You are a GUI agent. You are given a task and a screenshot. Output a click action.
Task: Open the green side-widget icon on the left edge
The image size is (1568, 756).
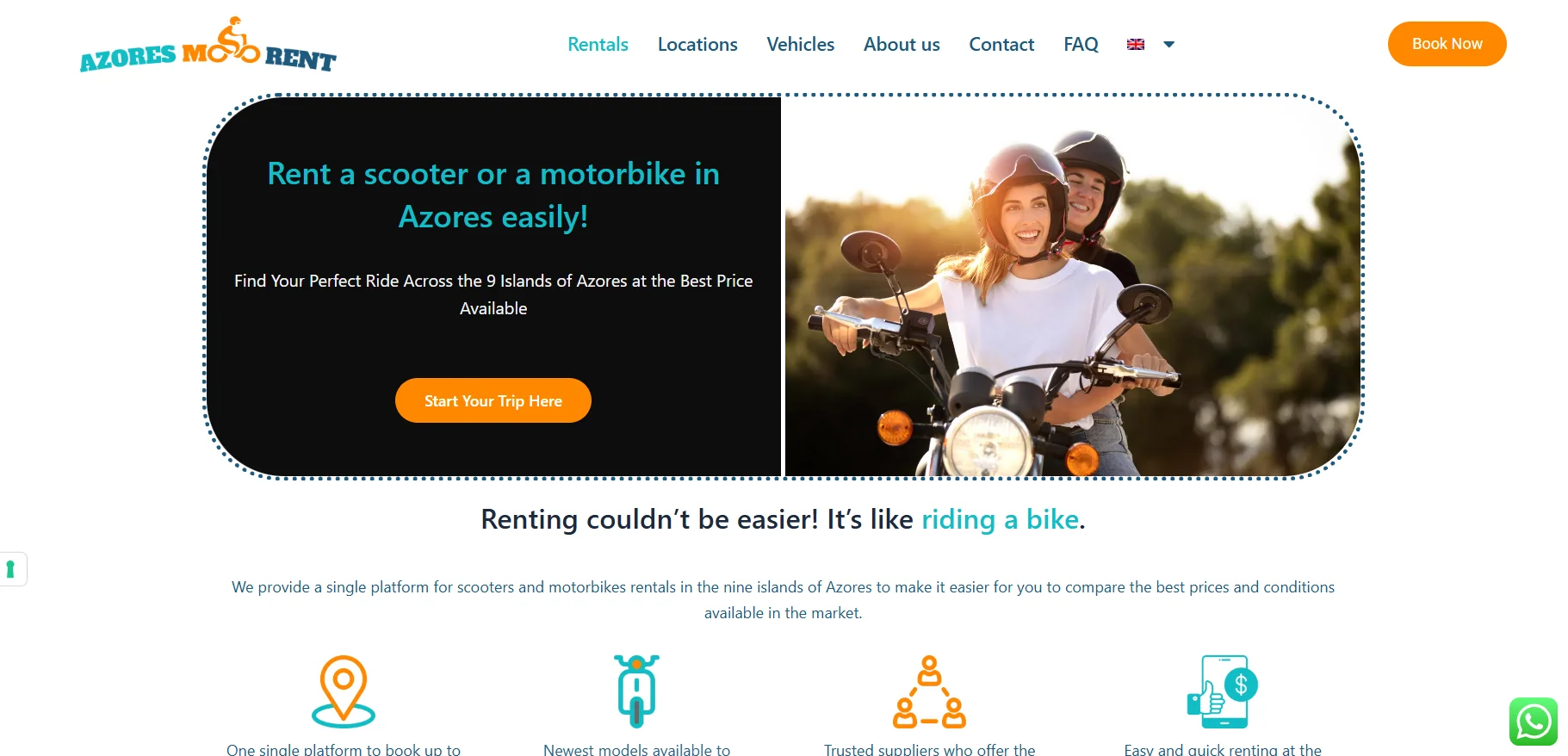tap(11, 569)
